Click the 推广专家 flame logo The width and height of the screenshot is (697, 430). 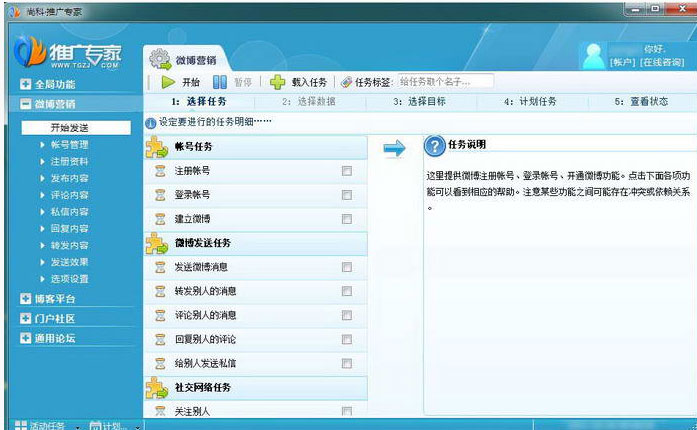(30, 51)
